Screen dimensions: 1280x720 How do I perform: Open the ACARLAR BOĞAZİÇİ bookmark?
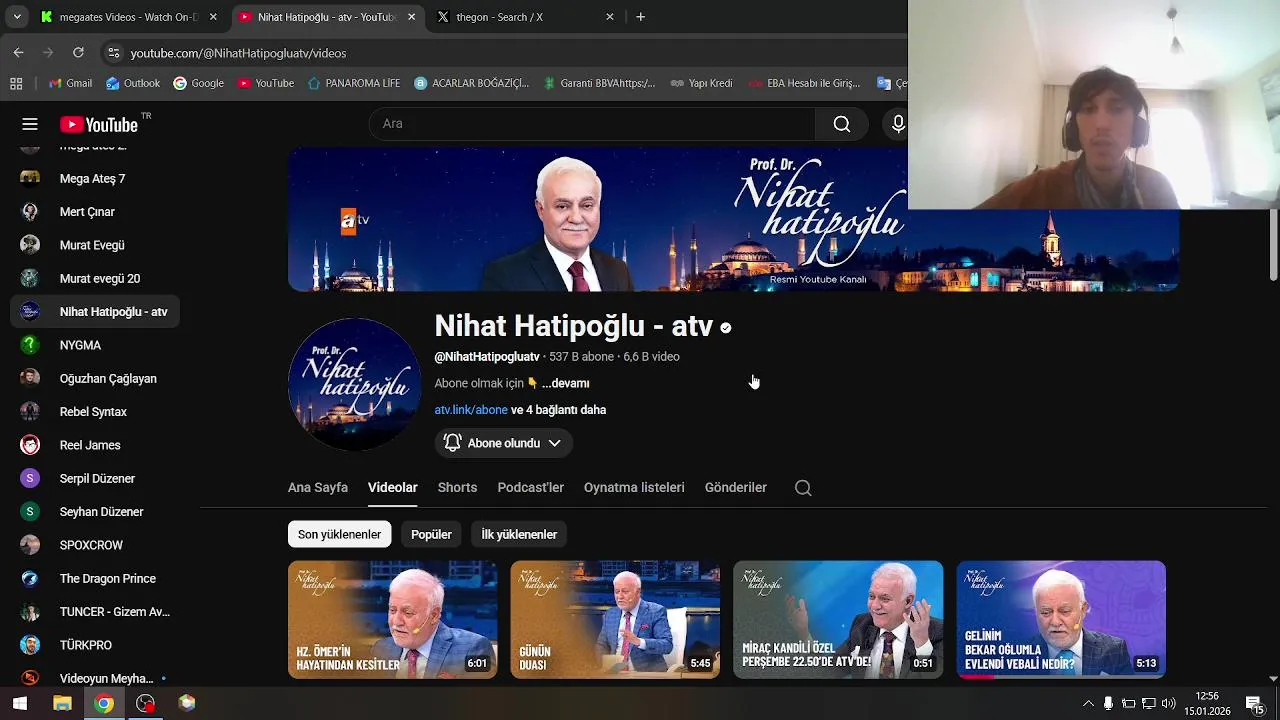(471, 83)
